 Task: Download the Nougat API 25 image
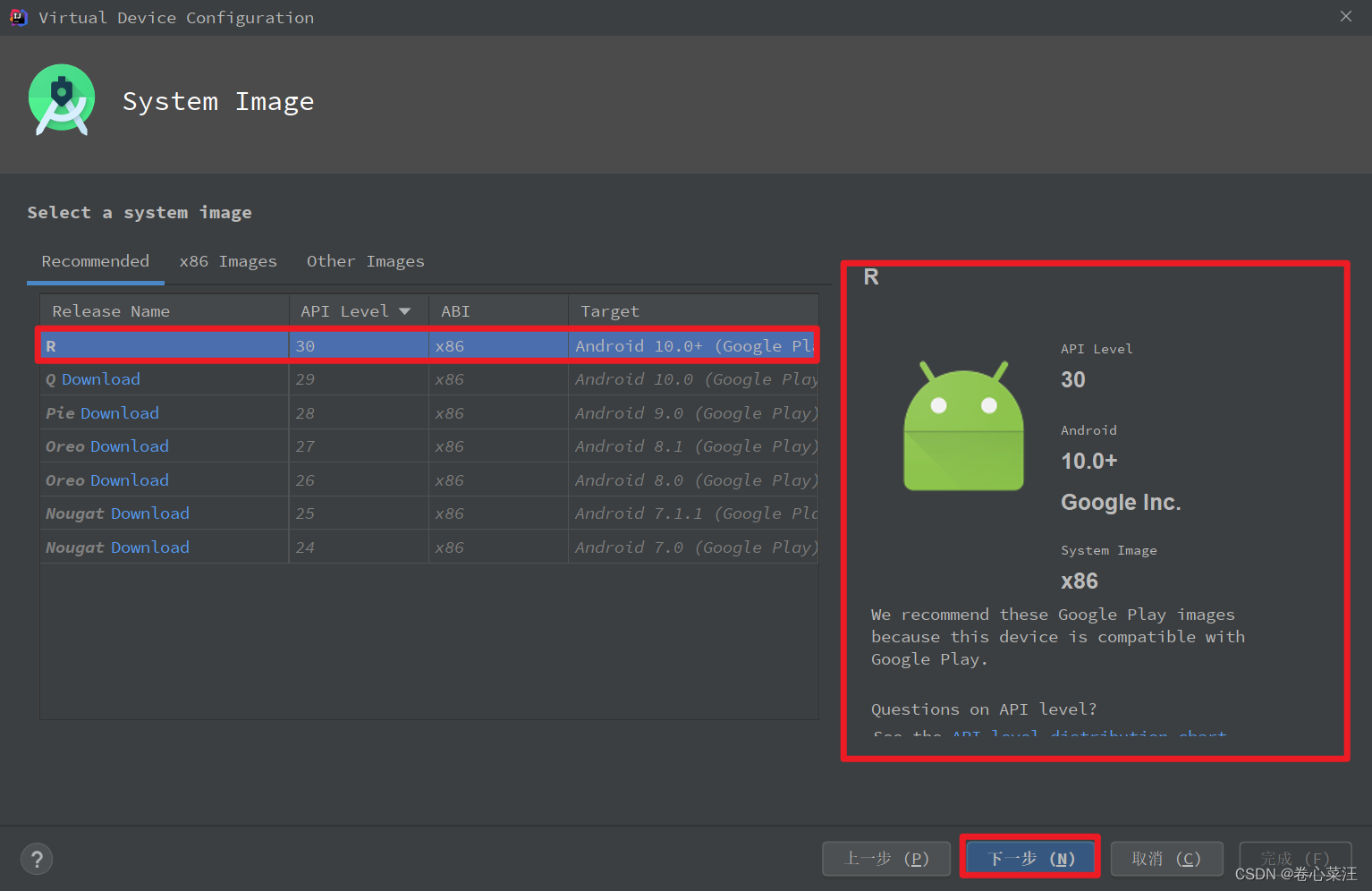point(150,513)
